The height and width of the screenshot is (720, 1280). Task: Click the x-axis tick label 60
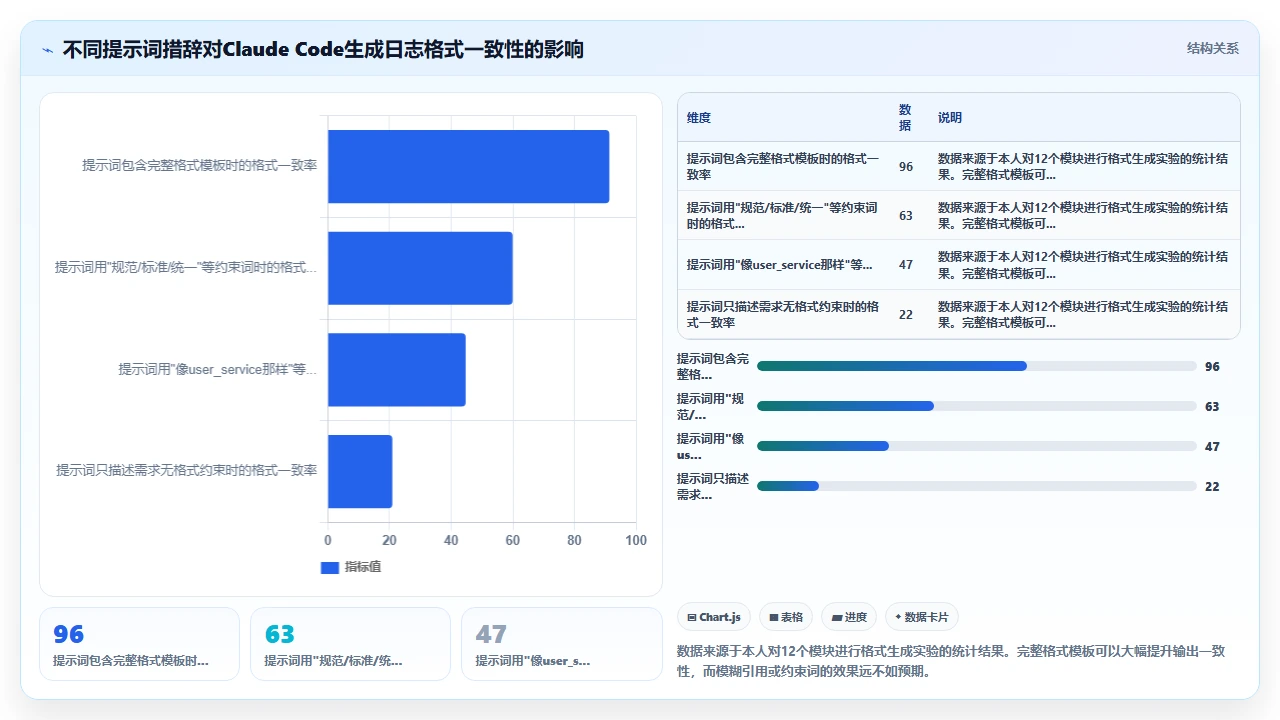click(x=513, y=540)
